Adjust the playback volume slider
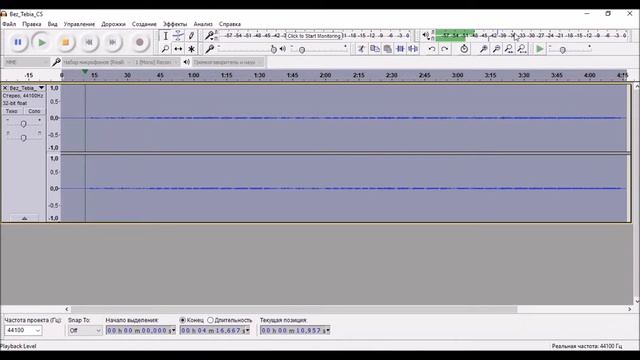 point(302,50)
